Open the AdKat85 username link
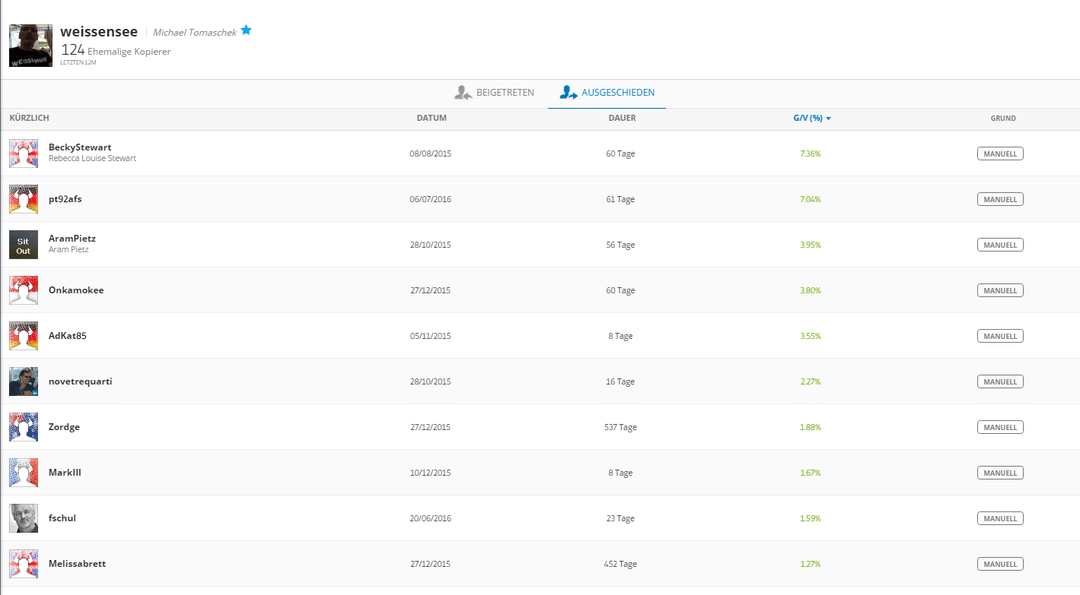Screen dimensions: 1080x595 click(x=67, y=336)
